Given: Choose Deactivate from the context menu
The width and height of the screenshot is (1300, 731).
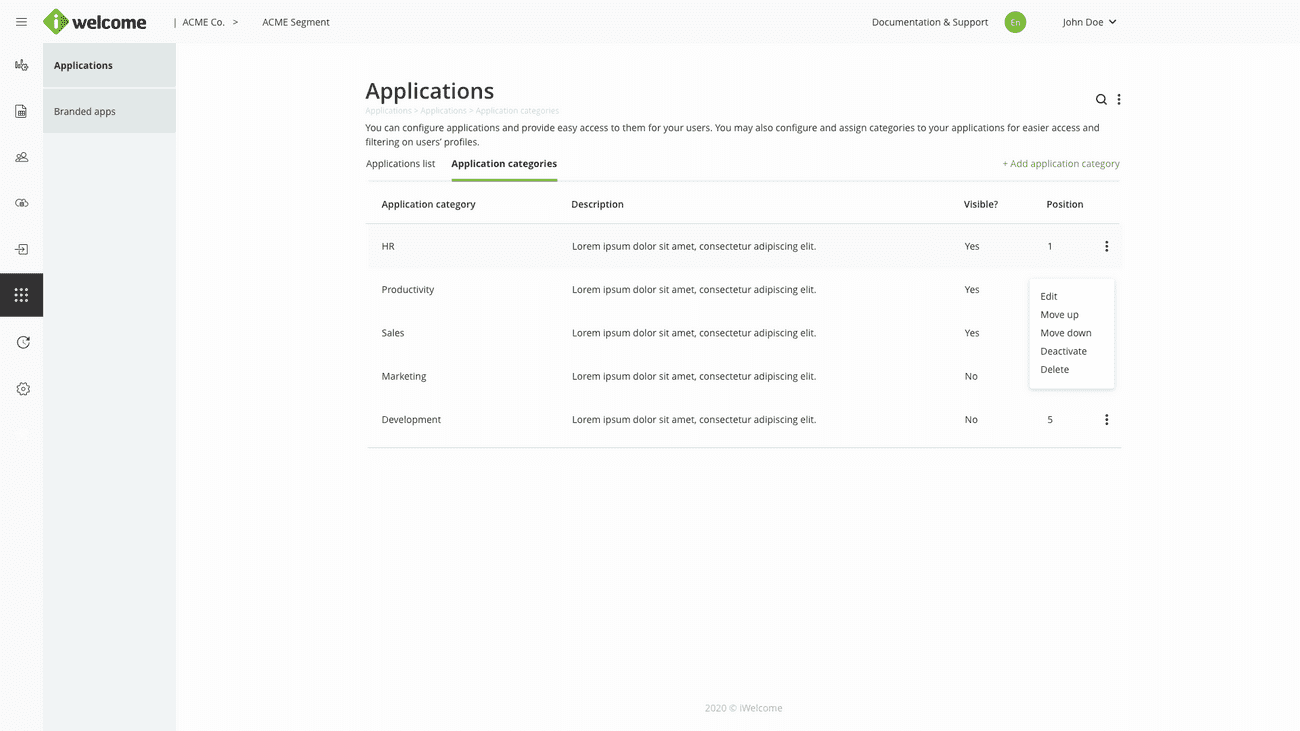Looking at the screenshot, I should click(x=1063, y=351).
